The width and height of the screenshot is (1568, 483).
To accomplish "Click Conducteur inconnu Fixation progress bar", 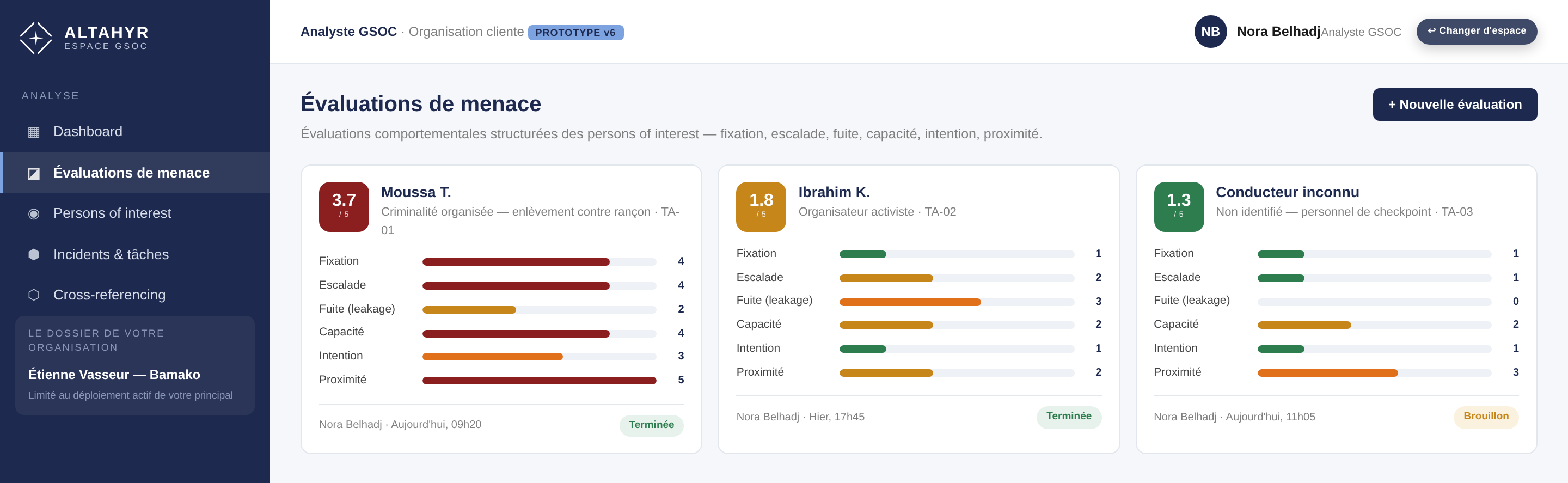I will (1374, 255).
